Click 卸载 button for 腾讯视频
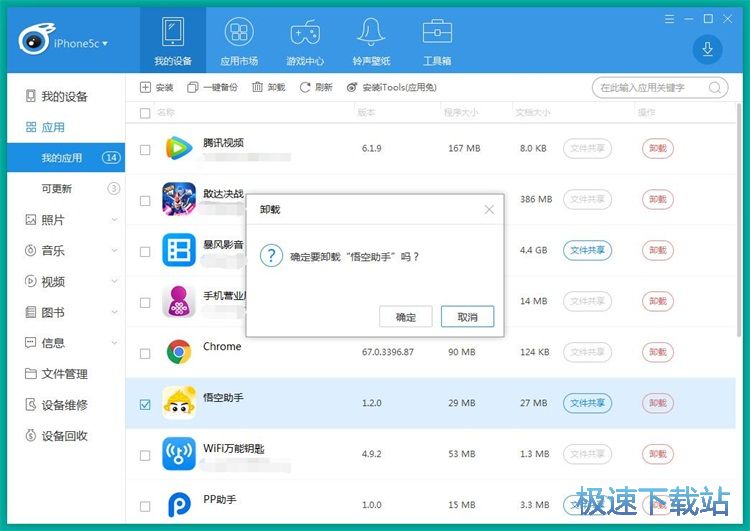Image resolution: width=750 pixels, height=531 pixels. pyautogui.click(x=658, y=148)
